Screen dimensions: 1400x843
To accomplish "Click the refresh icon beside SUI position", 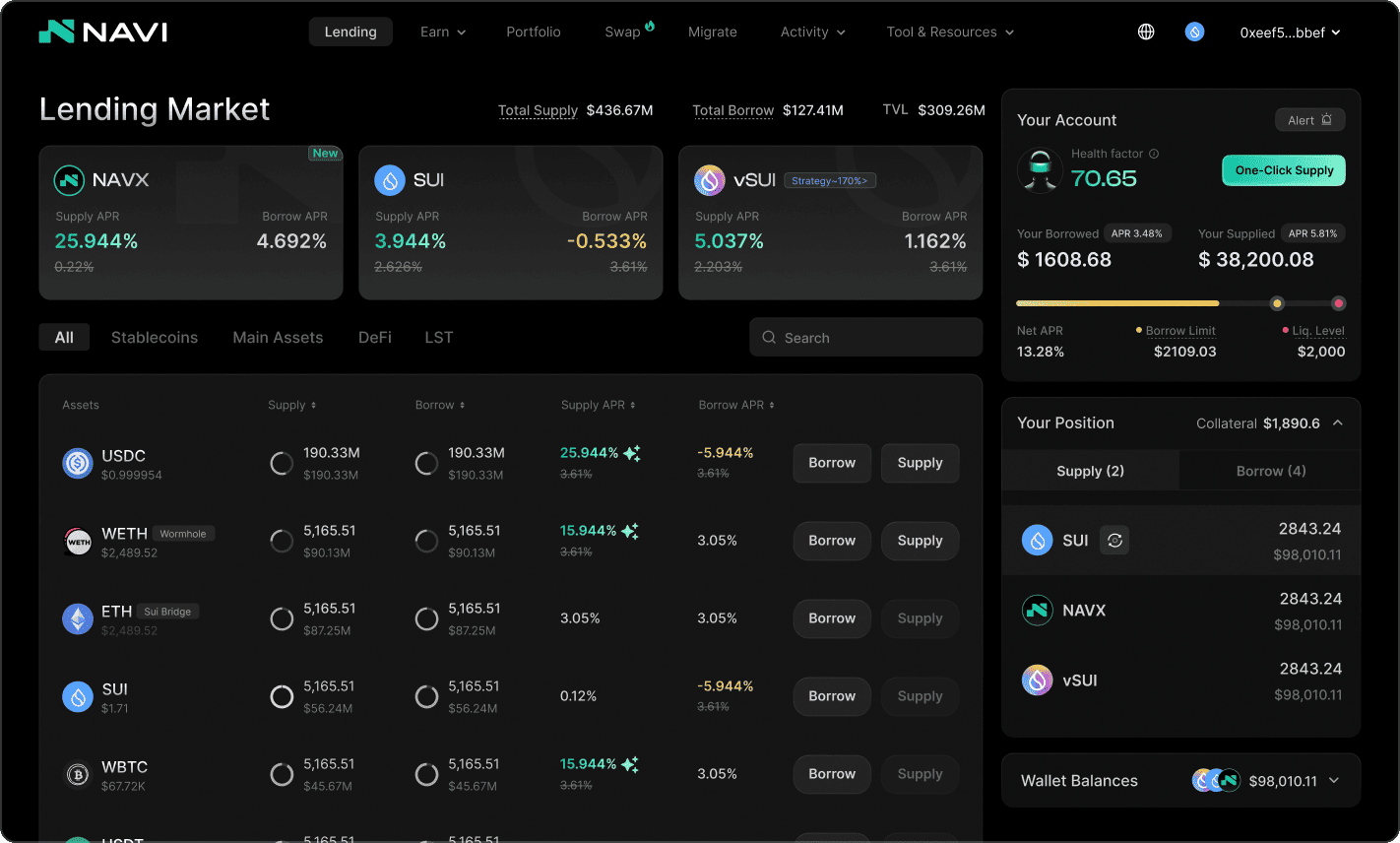I will [1114, 540].
